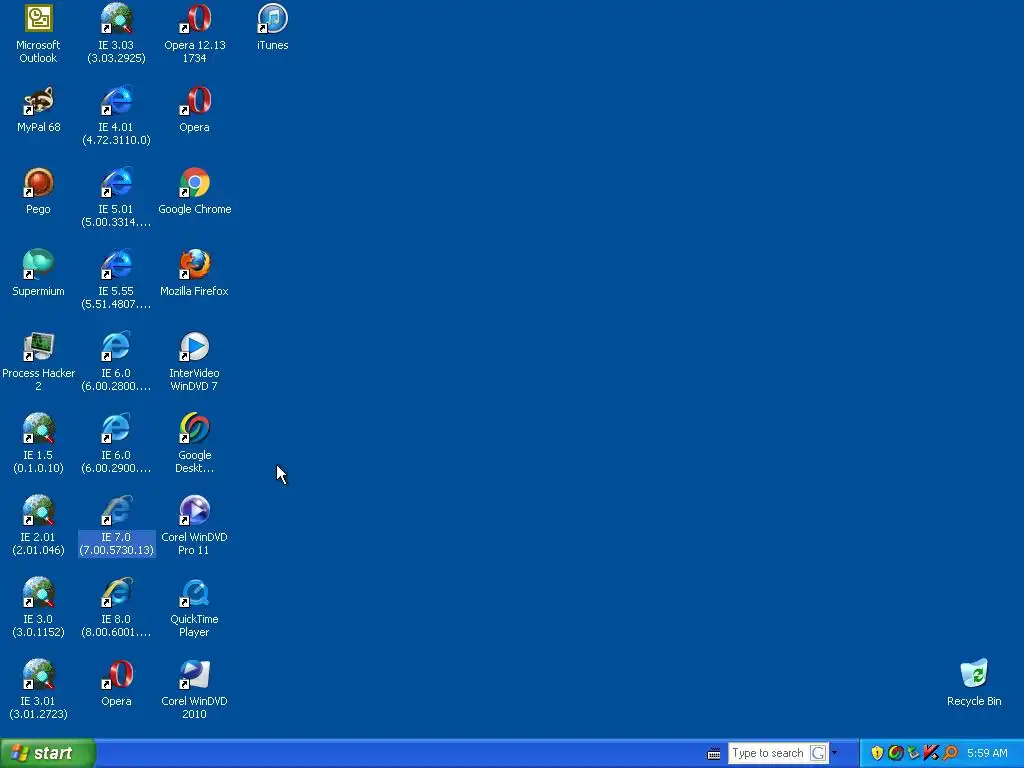The width and height of the screenshot is (1024, 768).
Task: Click the yellow security shield tray icon
Action: (x=877, y=753)
